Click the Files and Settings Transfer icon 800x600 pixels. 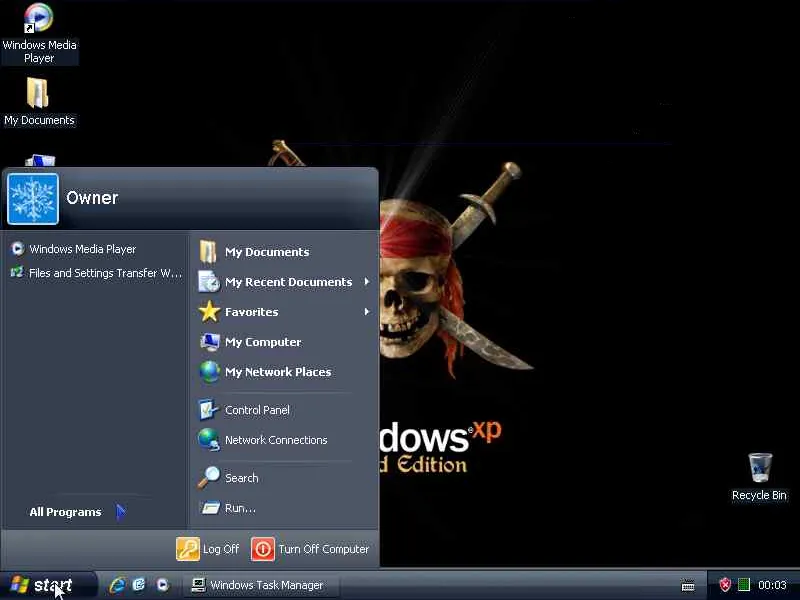coord(17,272)
